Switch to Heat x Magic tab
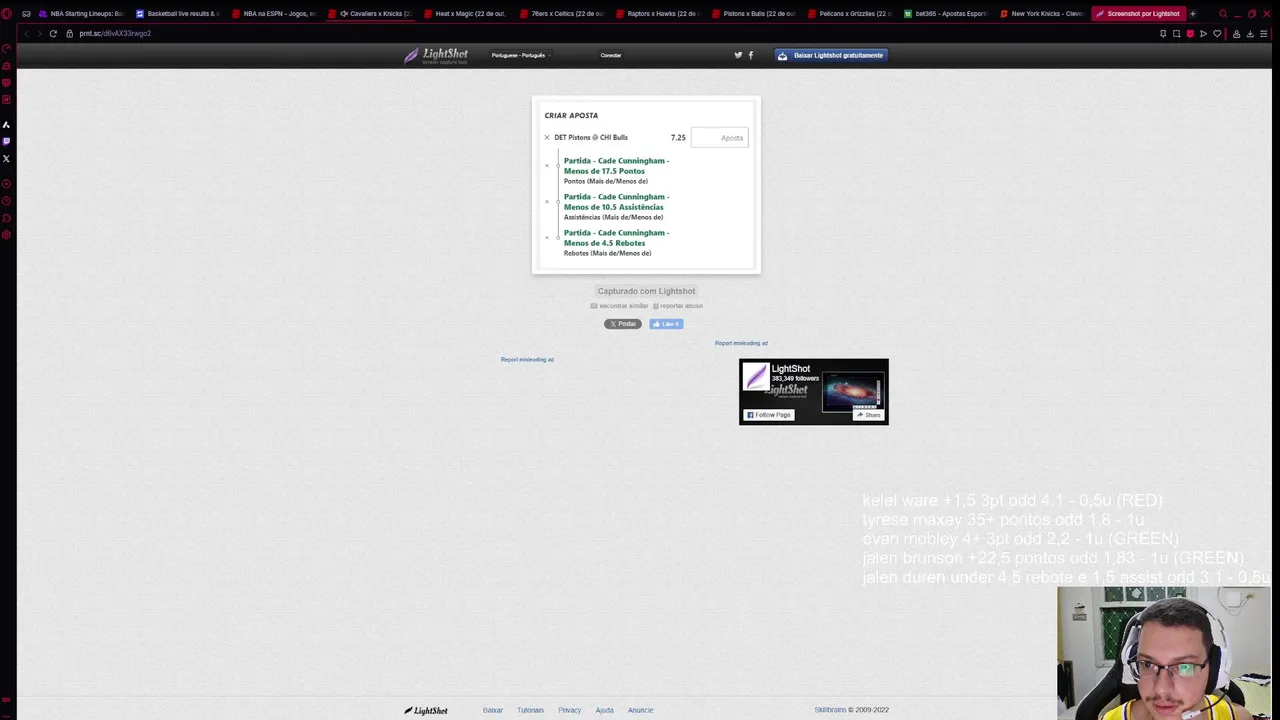Viewport: 1280px width, 720px height. pyautogui.click(x=464, y=13)
